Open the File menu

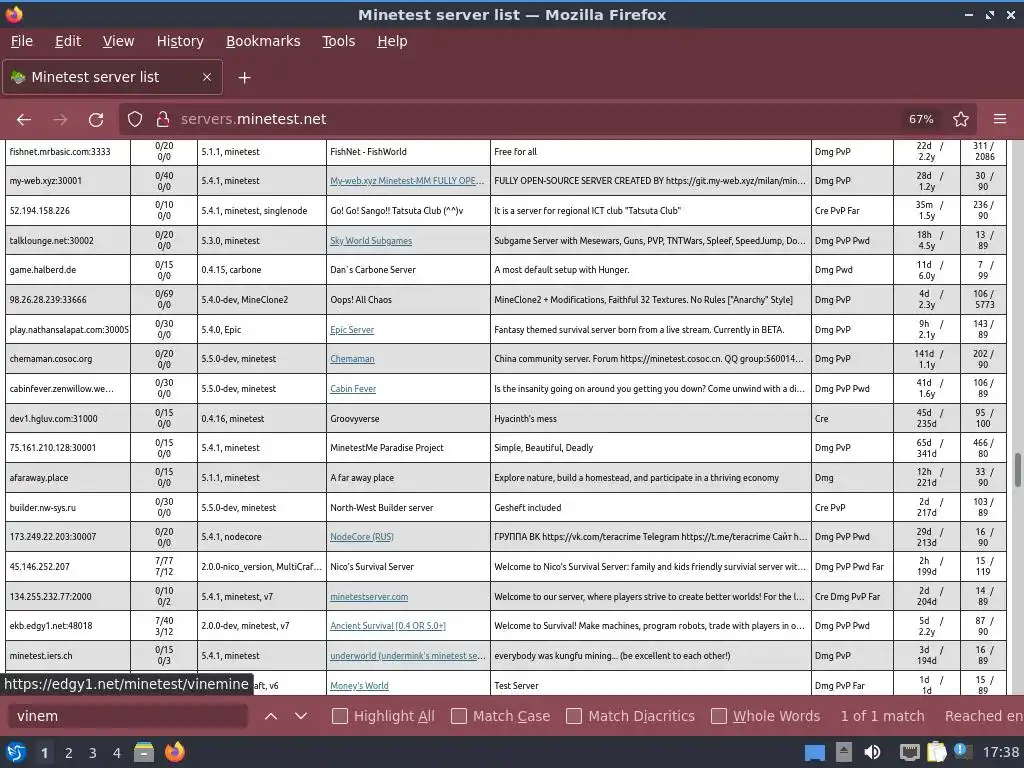22,41
